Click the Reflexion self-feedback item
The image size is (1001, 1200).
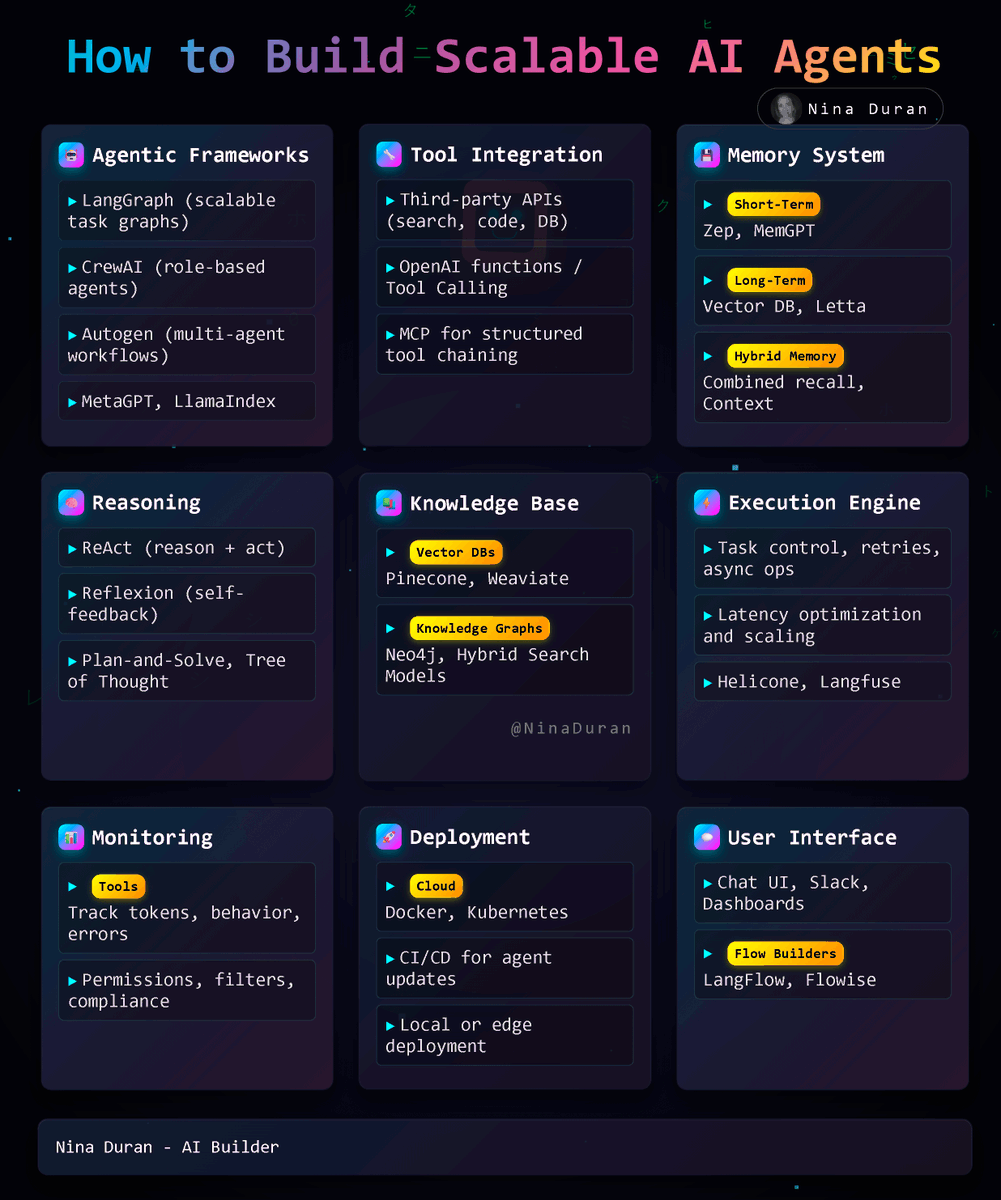click(187, 604)
